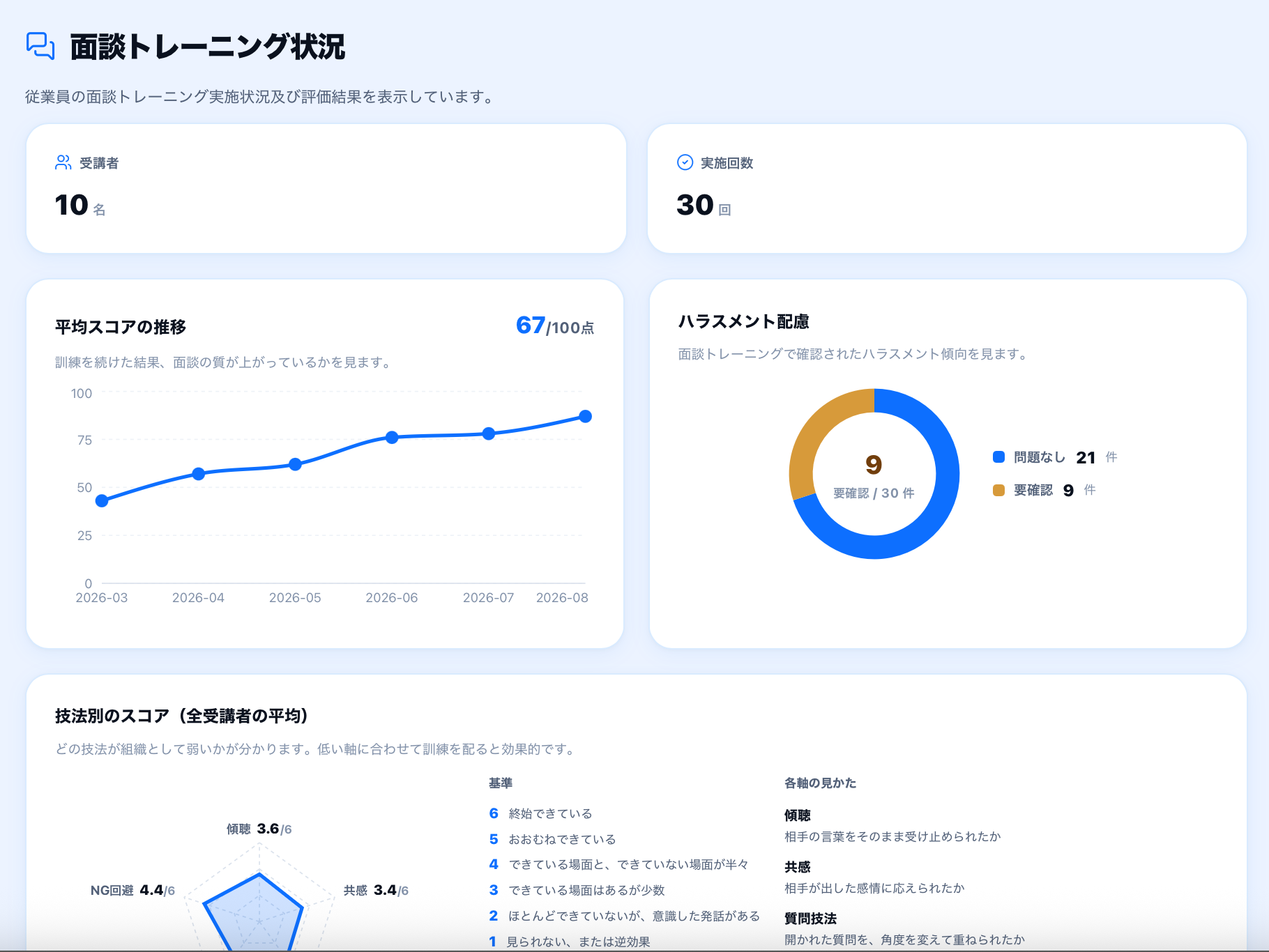Click the 要確認 / 30 件 donut center label
This screenshot has width=1269, height=952.
(874, 493)
